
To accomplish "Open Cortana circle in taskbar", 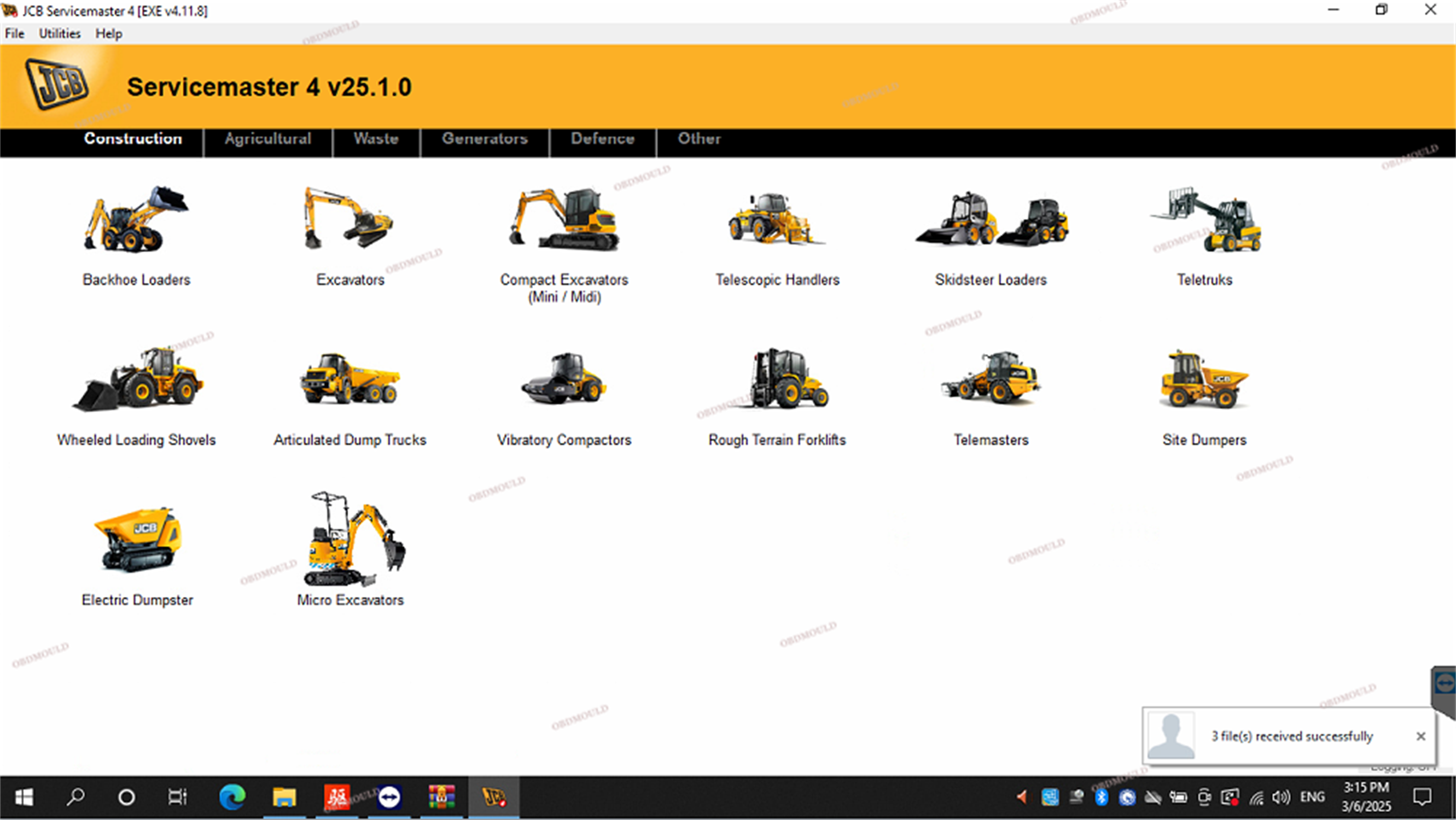I will [x=126, y=798].
